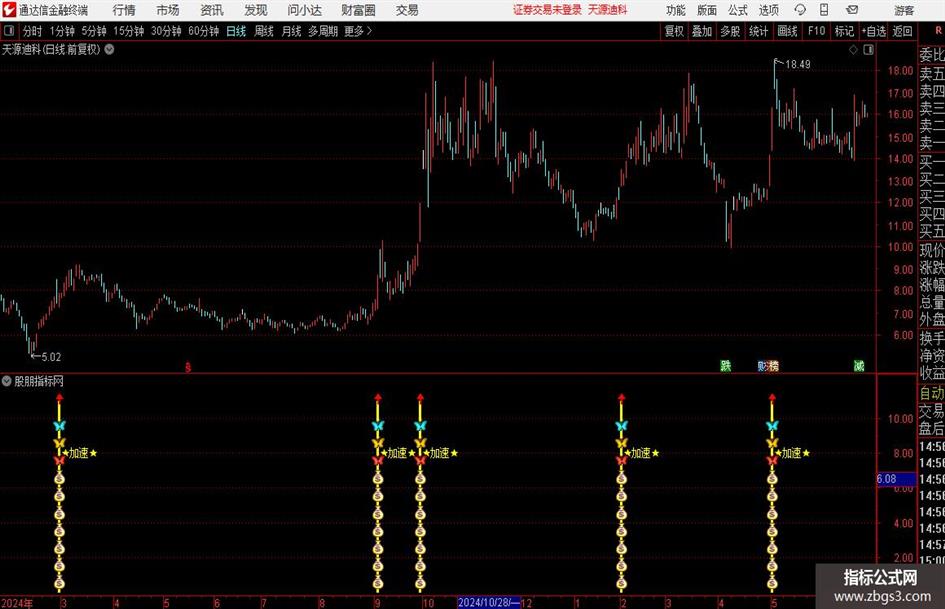Expand the 天源迪科 chart title dropdown arrow
Viewport: 945px width, 609px height.
point(110,49)
